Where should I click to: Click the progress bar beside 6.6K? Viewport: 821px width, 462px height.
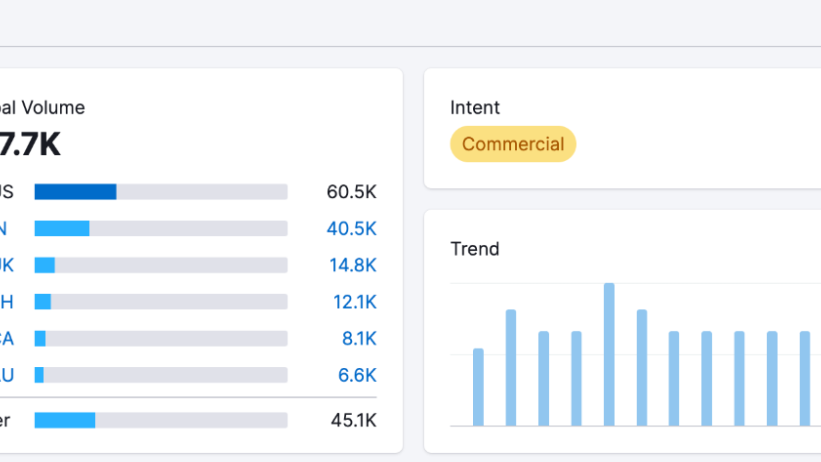(x=160, y=375)
